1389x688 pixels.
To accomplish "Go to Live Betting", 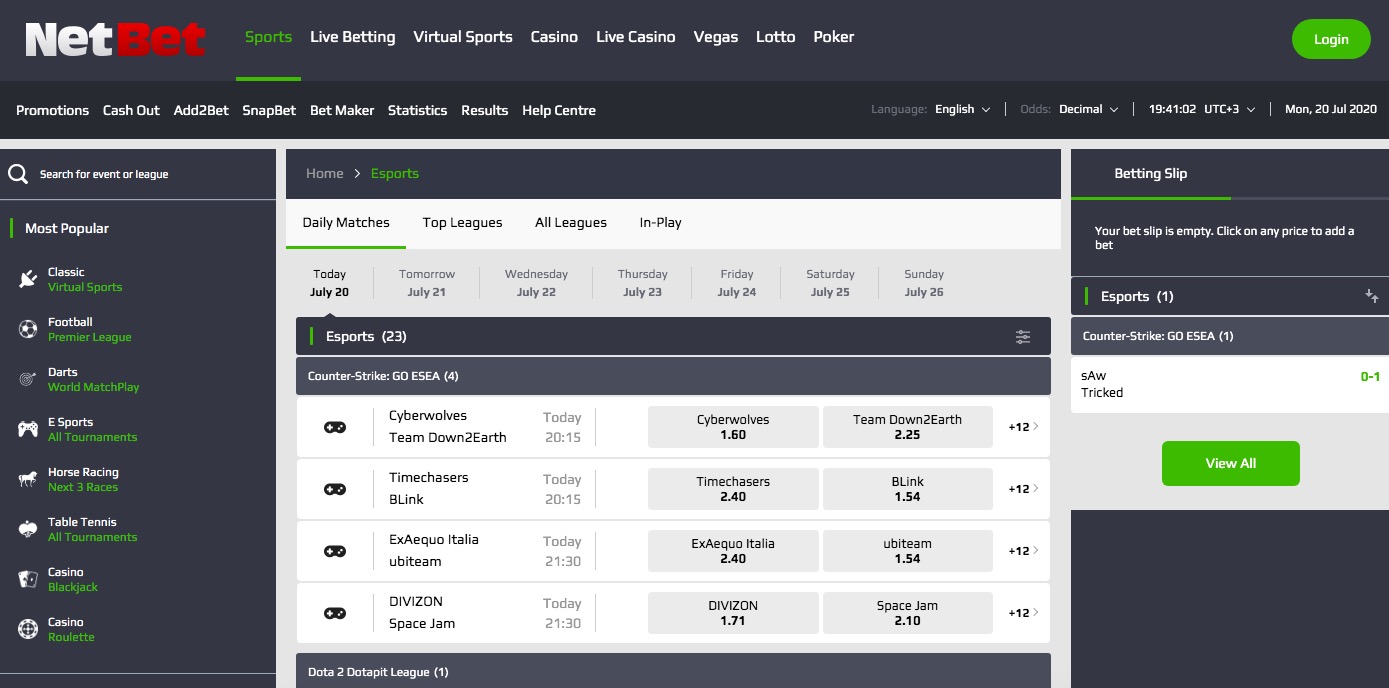I will pos(352,37).
